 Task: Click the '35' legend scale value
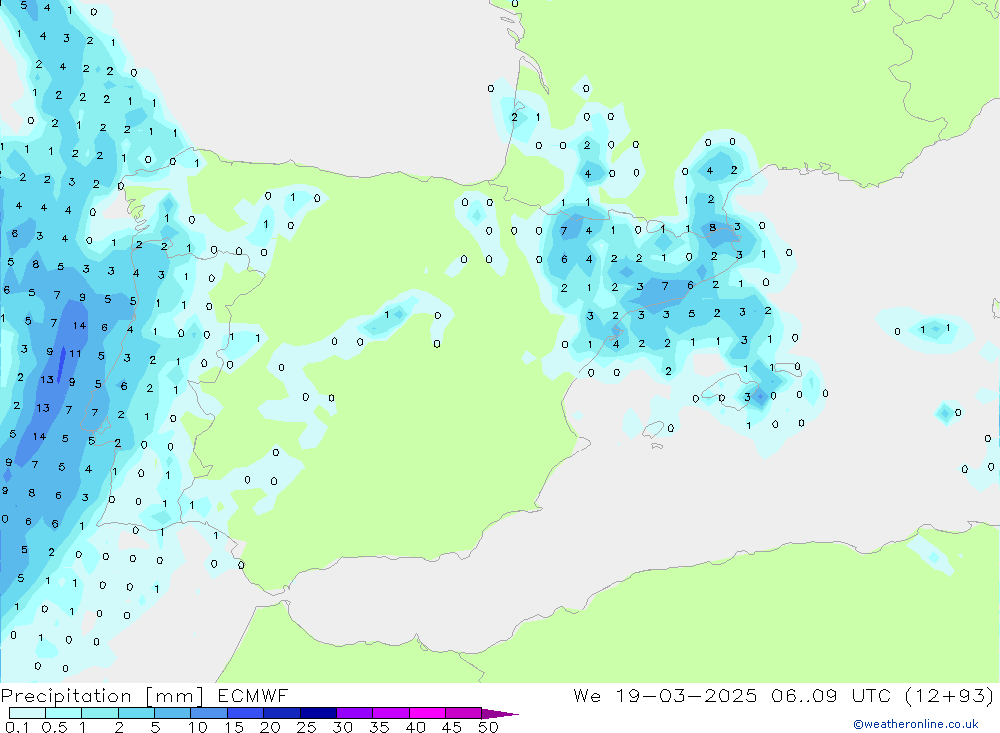(x=379, y=727)
